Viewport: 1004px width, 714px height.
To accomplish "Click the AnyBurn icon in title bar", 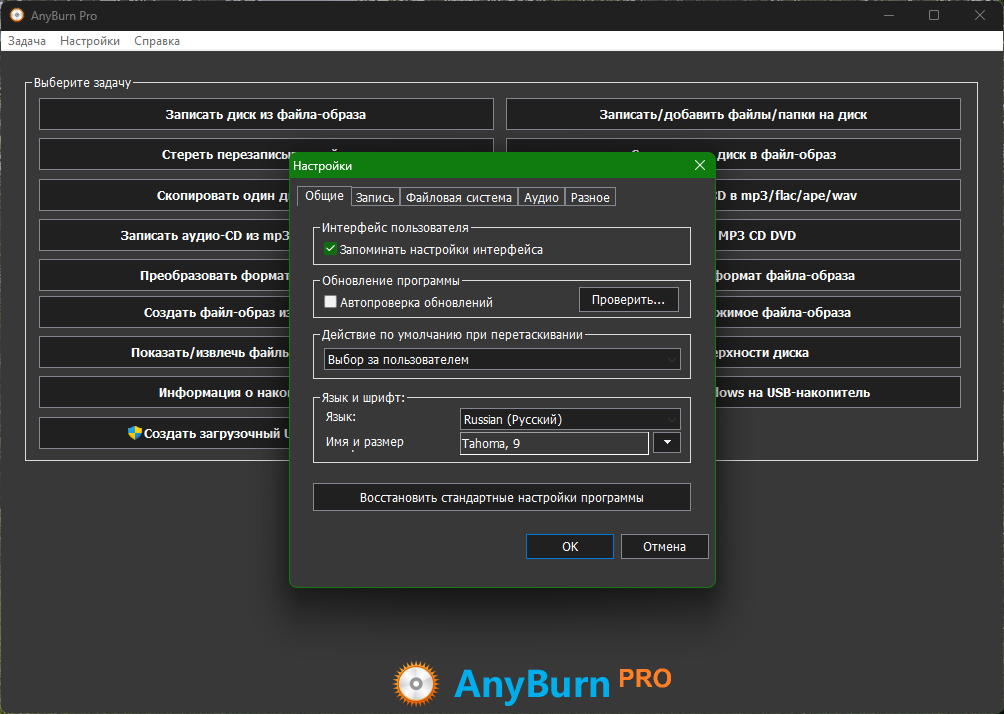I will 17,16.
